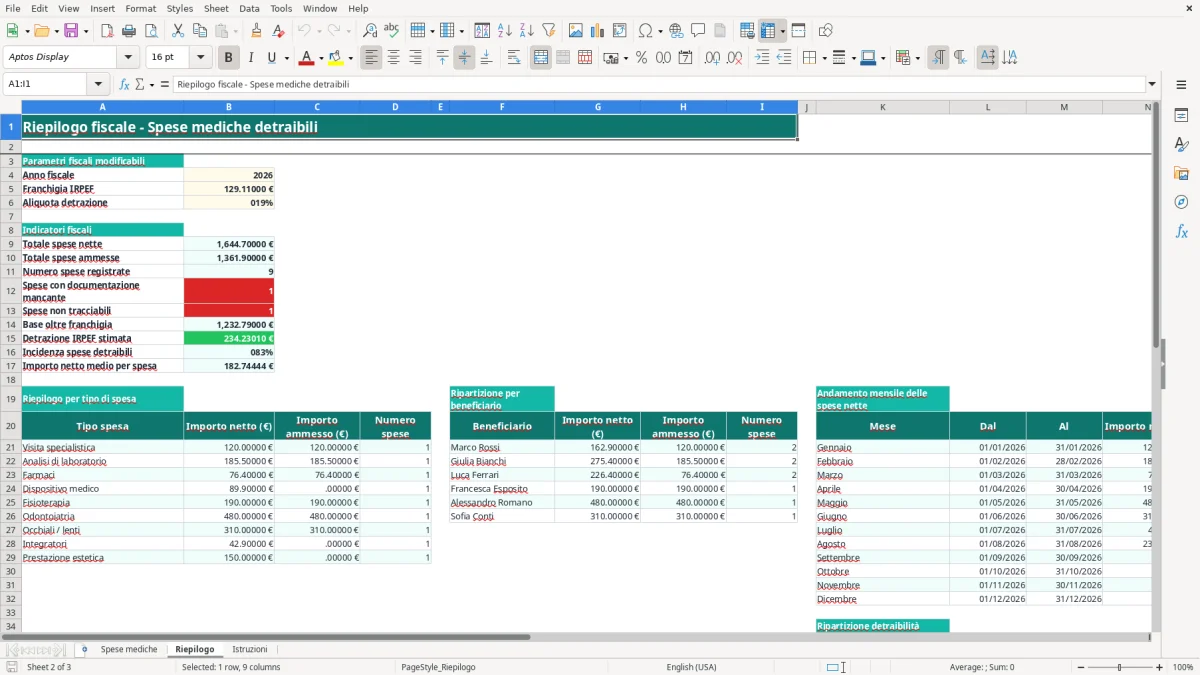The height and width of the screenshot is (675, 1200).
Task: Enable align left
Action: pos(372,58)
